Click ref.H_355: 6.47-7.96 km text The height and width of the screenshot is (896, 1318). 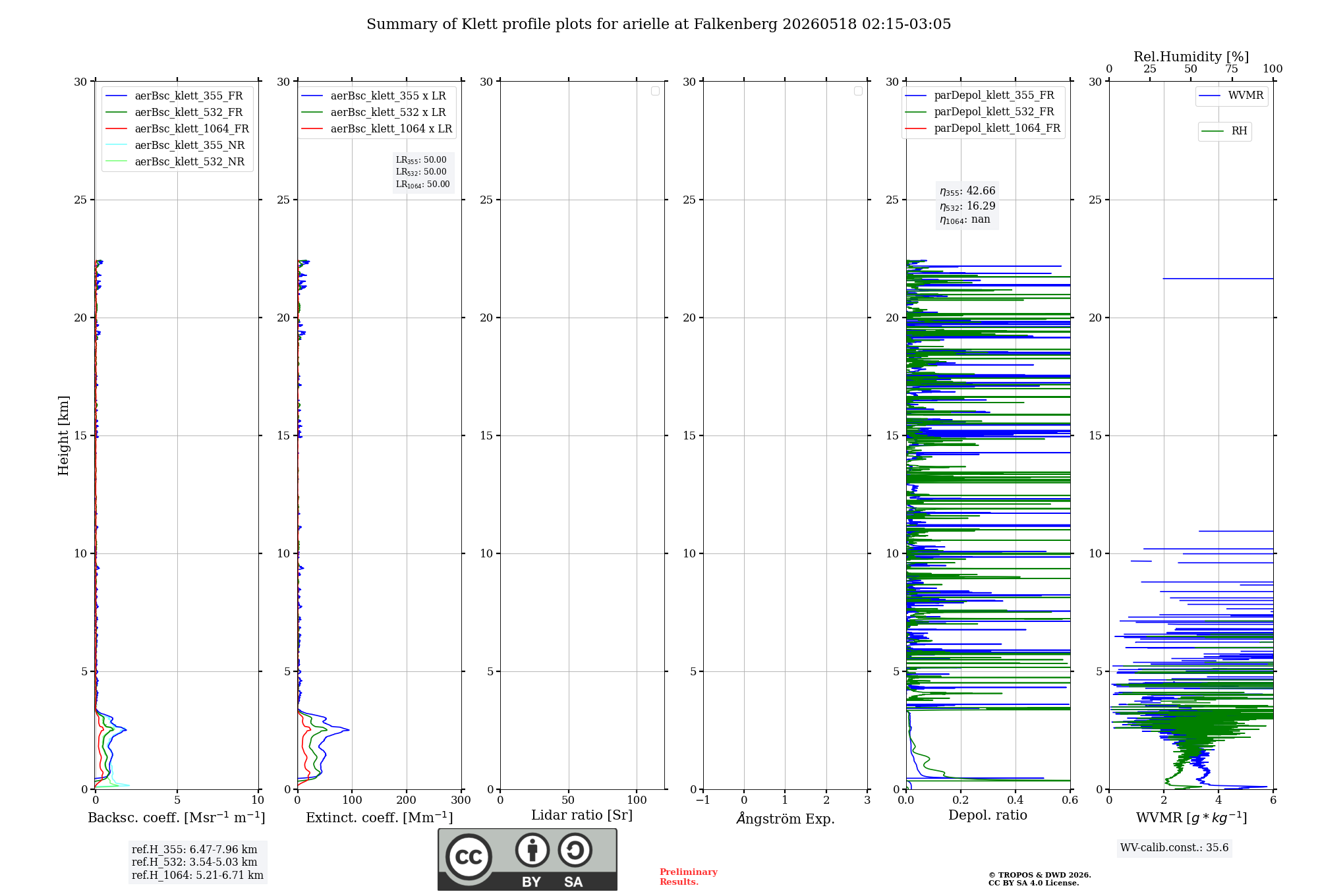point(194,850)
